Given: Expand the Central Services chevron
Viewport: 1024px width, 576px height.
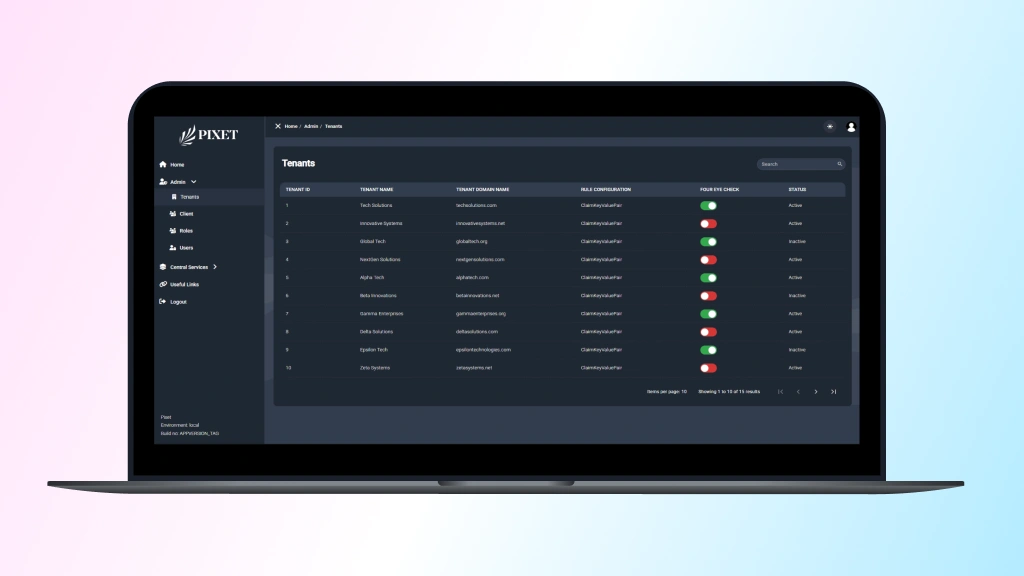Looking at the screenshot, I should click(x=215, y=267).
